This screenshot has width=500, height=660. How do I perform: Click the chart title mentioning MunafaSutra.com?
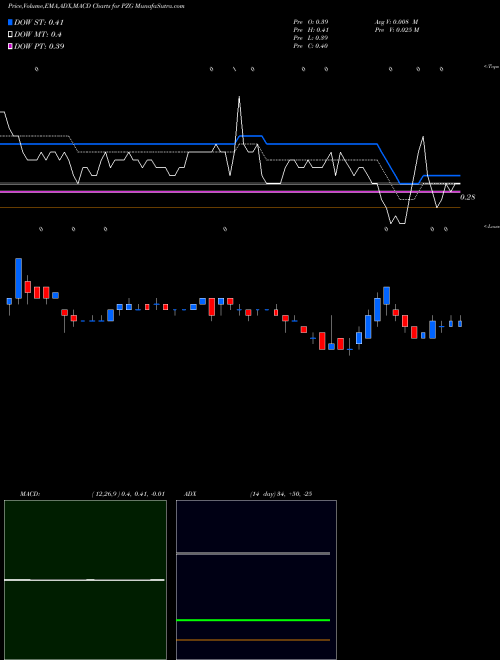click(x=96, y=6)
